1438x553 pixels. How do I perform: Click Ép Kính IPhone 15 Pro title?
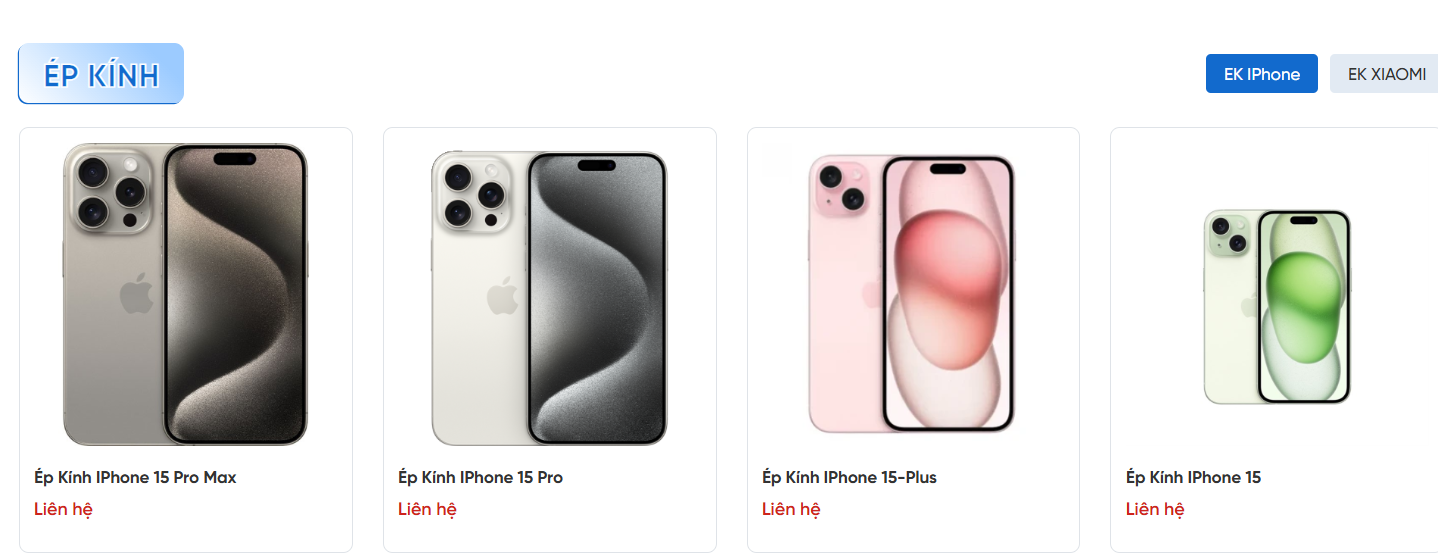tap(480, 477)
